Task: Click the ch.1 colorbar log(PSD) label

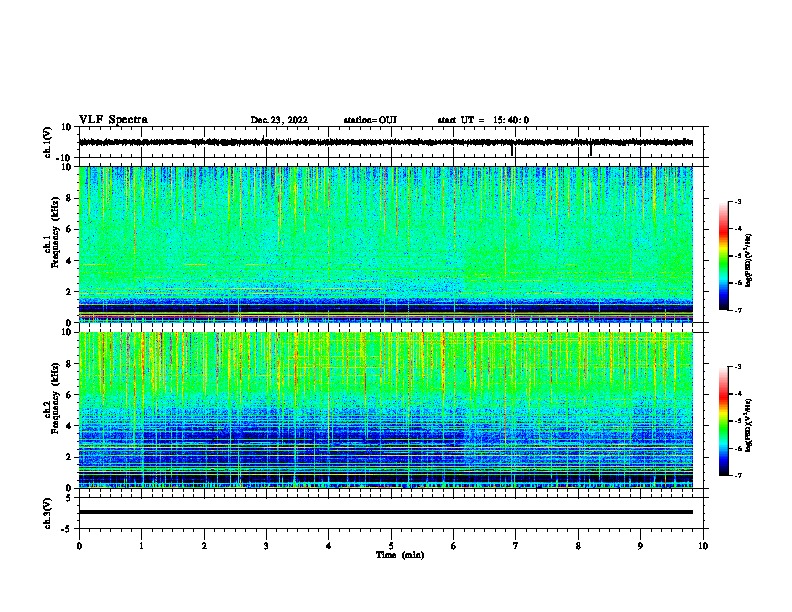Action: pyautogui.click(x=748, y=260)
